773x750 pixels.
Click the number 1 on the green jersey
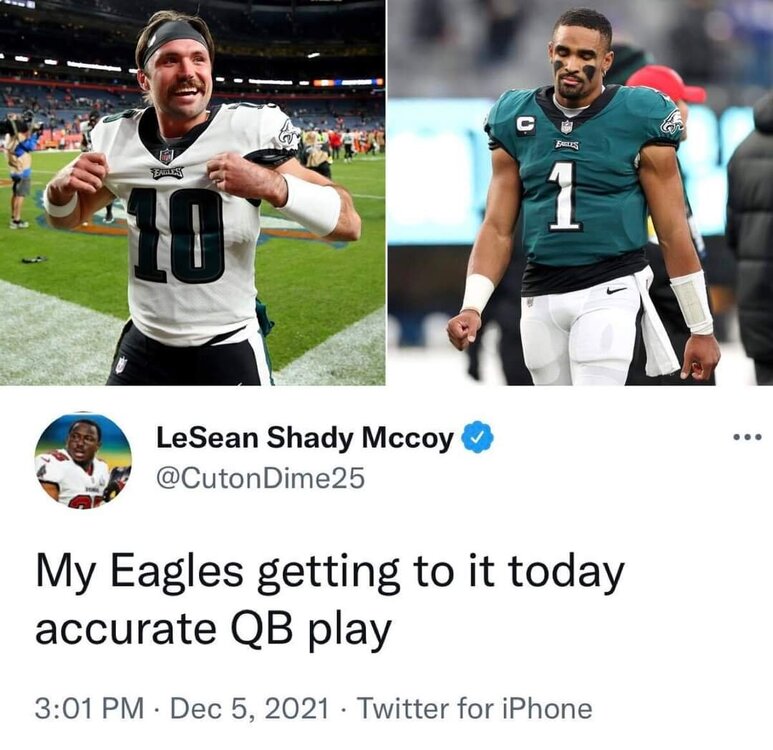[563, 197]
